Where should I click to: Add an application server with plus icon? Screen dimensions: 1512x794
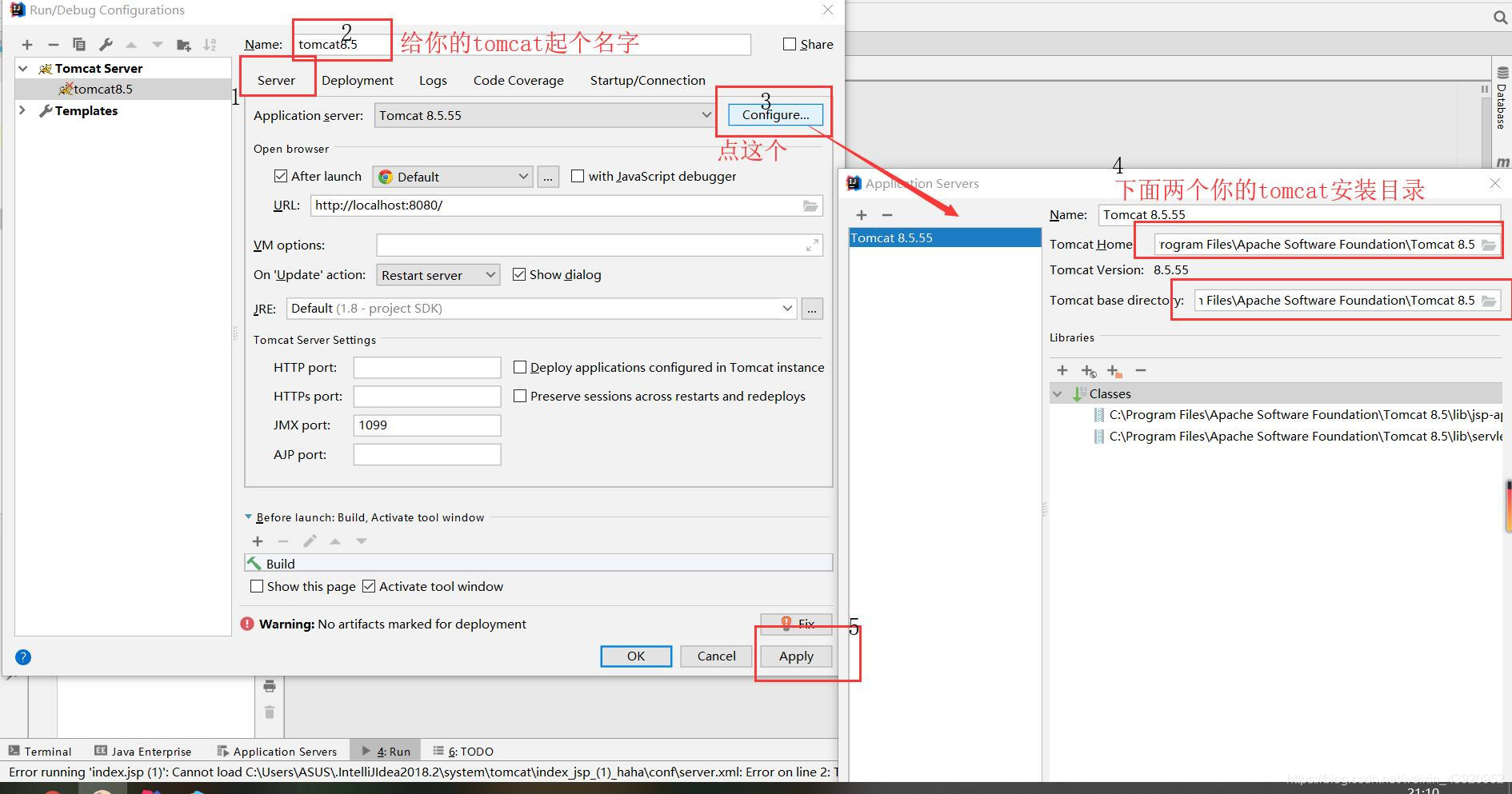862,215
